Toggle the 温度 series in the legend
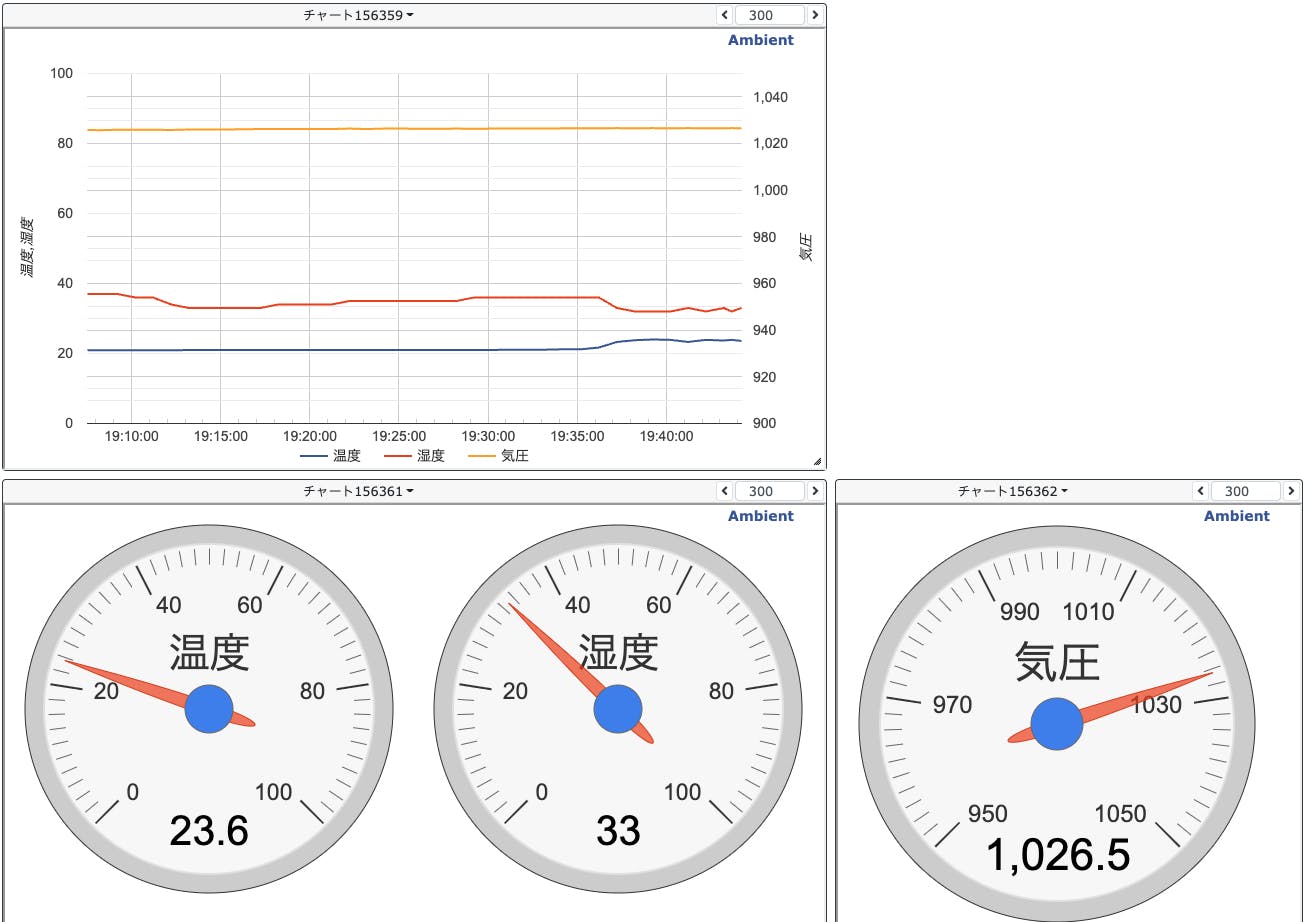1308x922 pixels. [x=331, y=456]
